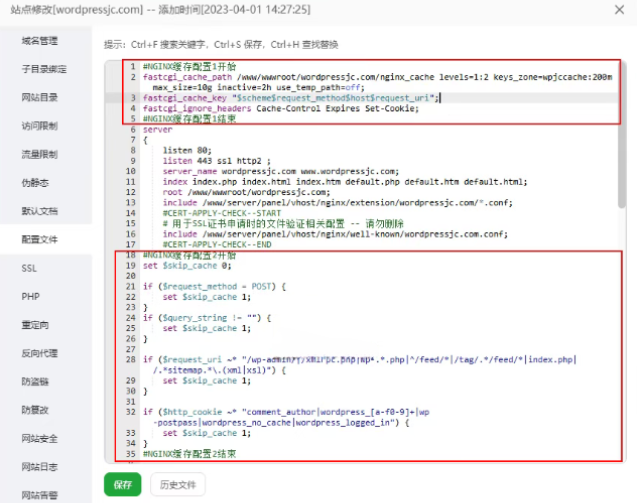Image resolution: width=637 pixels, height=503 pixels.
Task: Open 网站安全 section
Action: click(41, 438)
